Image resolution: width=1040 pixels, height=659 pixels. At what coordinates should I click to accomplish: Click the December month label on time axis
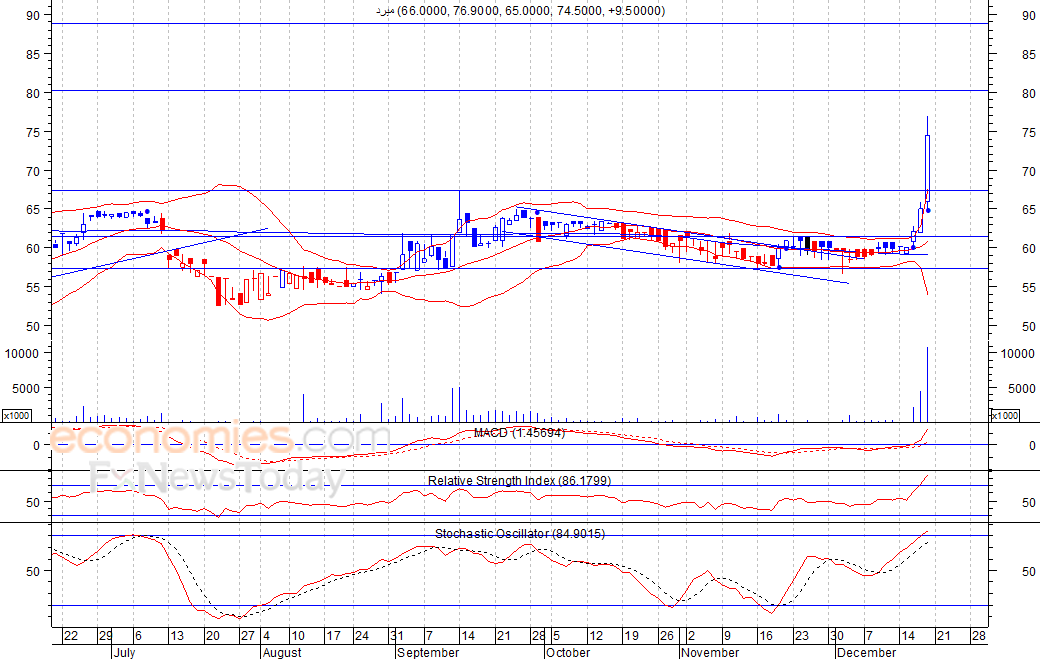point(866,652)
